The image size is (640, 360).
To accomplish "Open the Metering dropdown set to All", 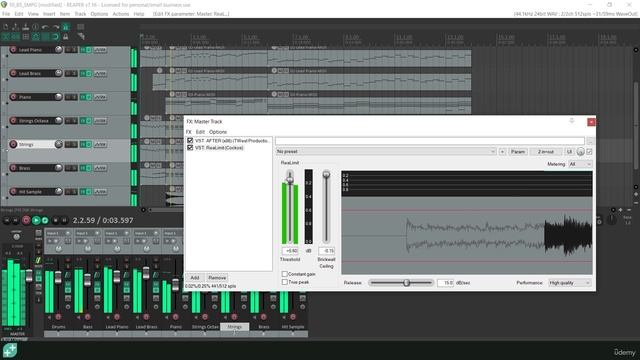I will [x=580, y=164].
